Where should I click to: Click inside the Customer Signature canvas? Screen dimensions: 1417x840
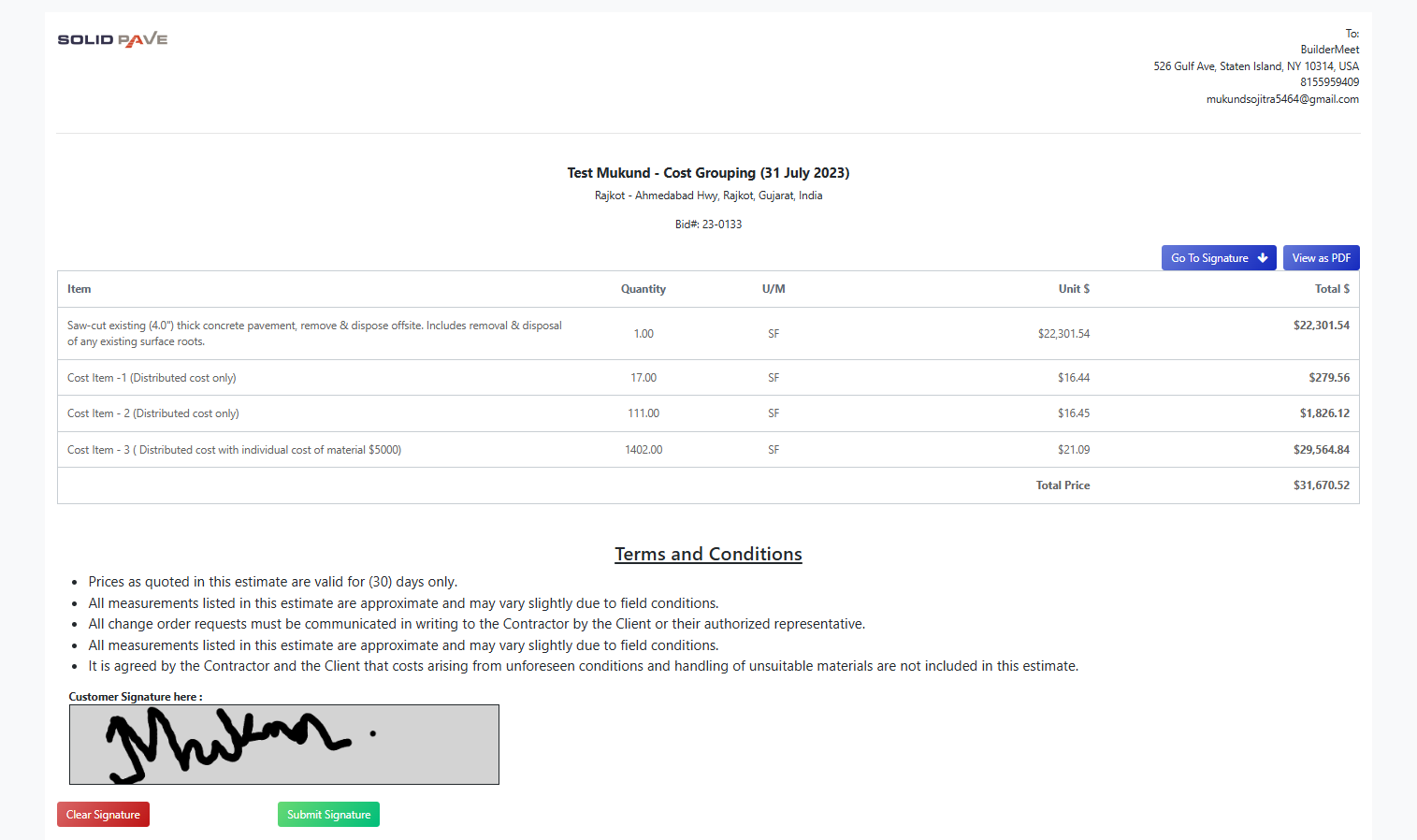[283, 744]
